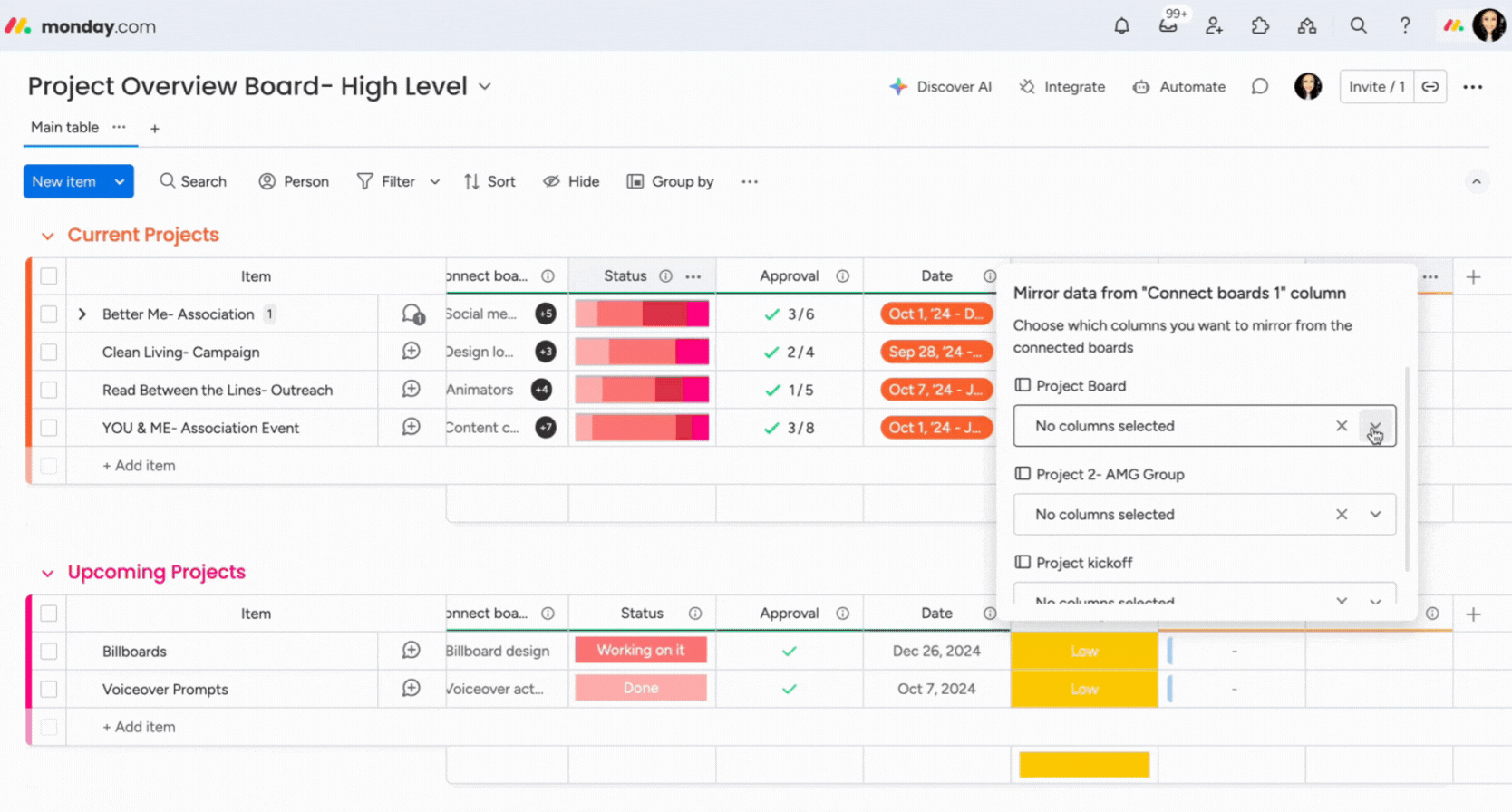Viewport: 1512px width, 812px height.
Task: Open more toolbar options dots
Action: coord(749,181)
